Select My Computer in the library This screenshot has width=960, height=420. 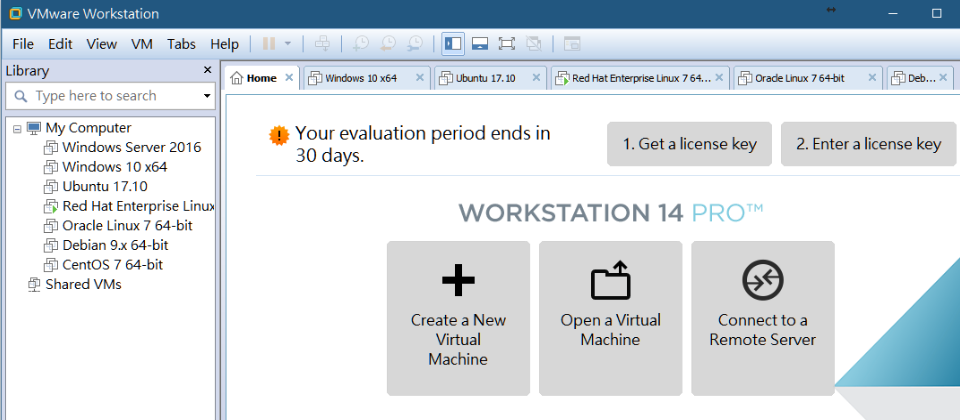(x=88, y=128)
